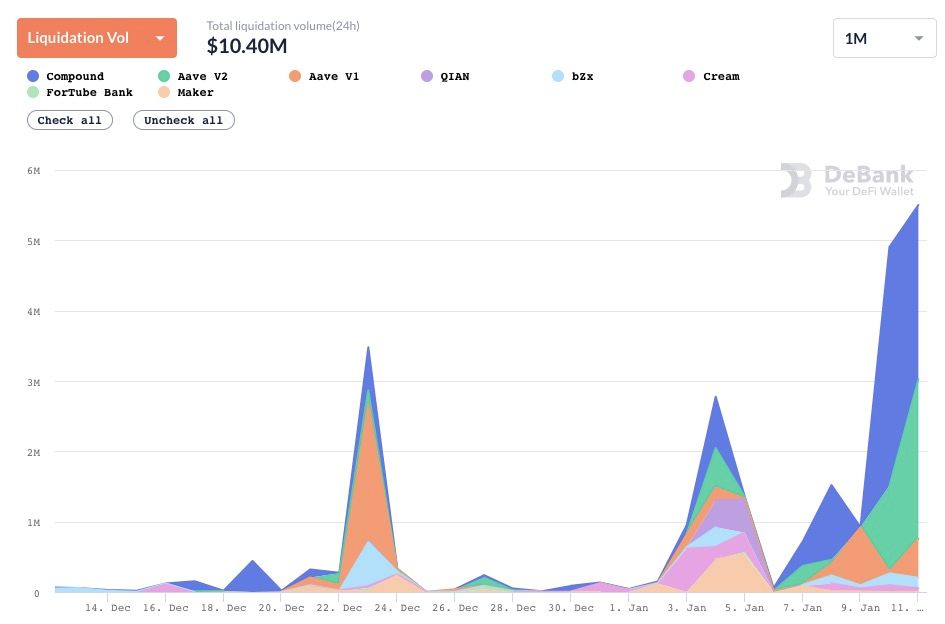Click the 3. Jan x-axis label
This screenshot has width=945, height=624.
tap(686, 608)
